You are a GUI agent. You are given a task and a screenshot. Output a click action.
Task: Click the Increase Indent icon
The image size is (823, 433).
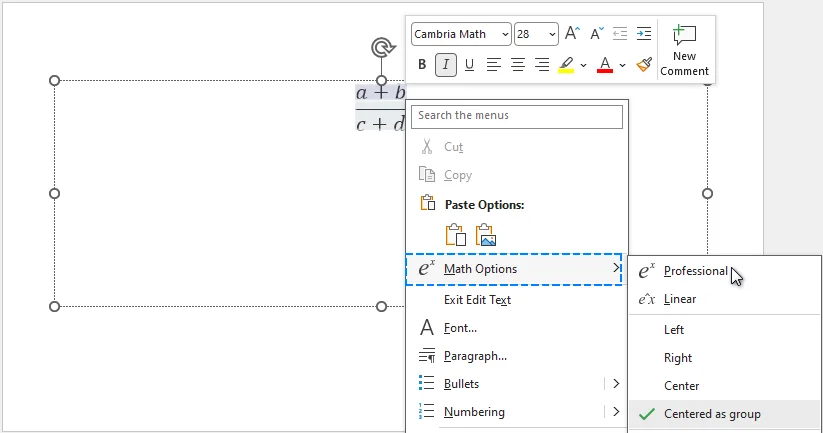[643, 34]
